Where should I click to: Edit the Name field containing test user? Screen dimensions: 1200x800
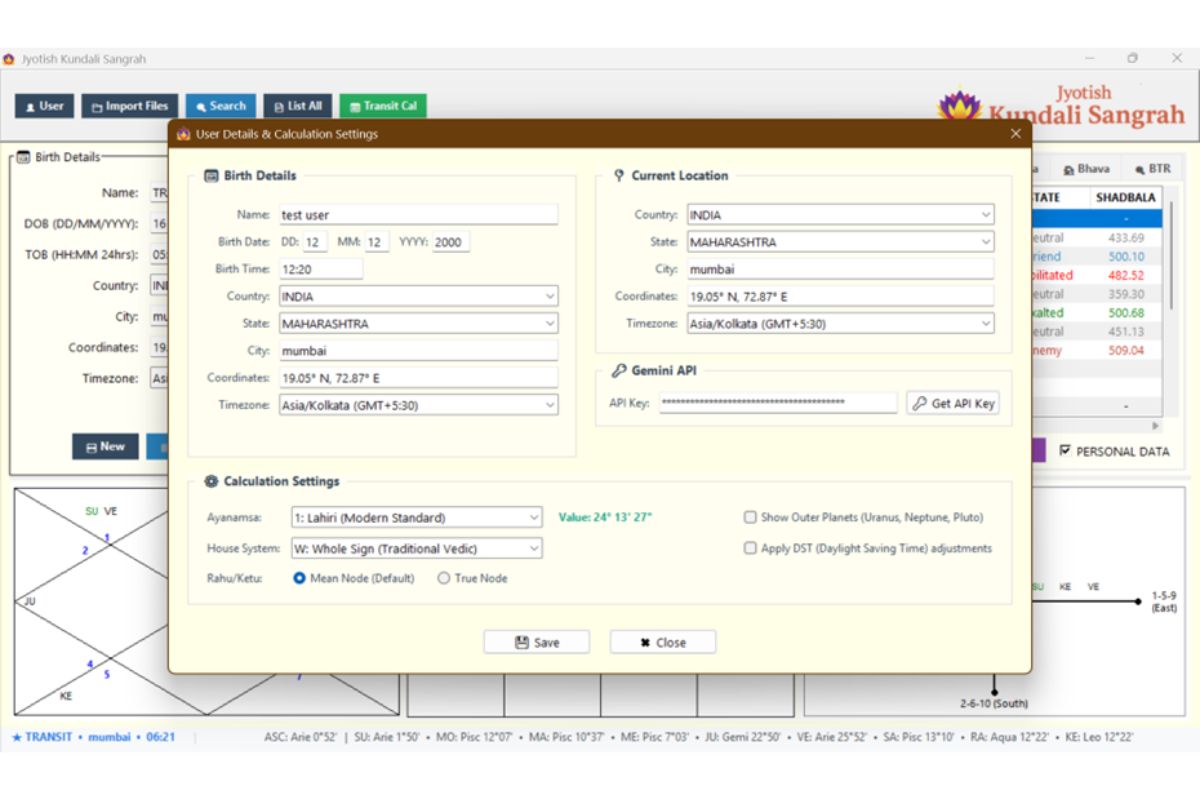pos(418,214)
